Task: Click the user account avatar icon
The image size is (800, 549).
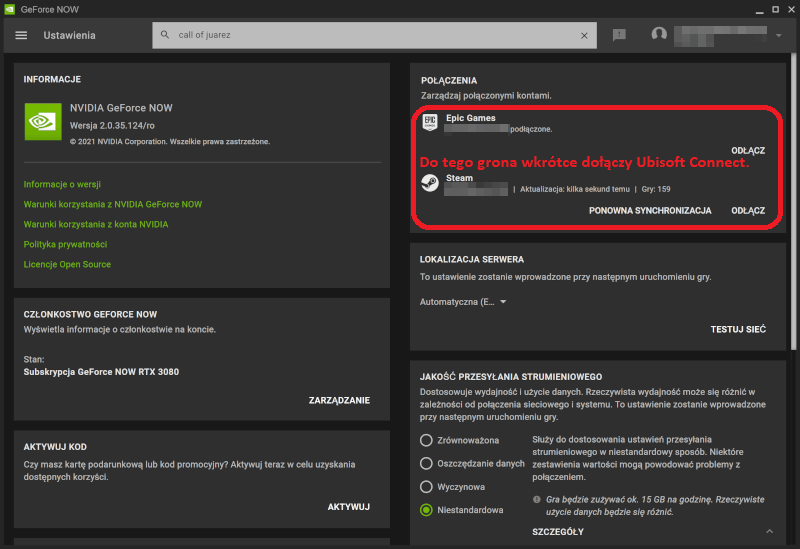Action: click(x=659, y=35)
